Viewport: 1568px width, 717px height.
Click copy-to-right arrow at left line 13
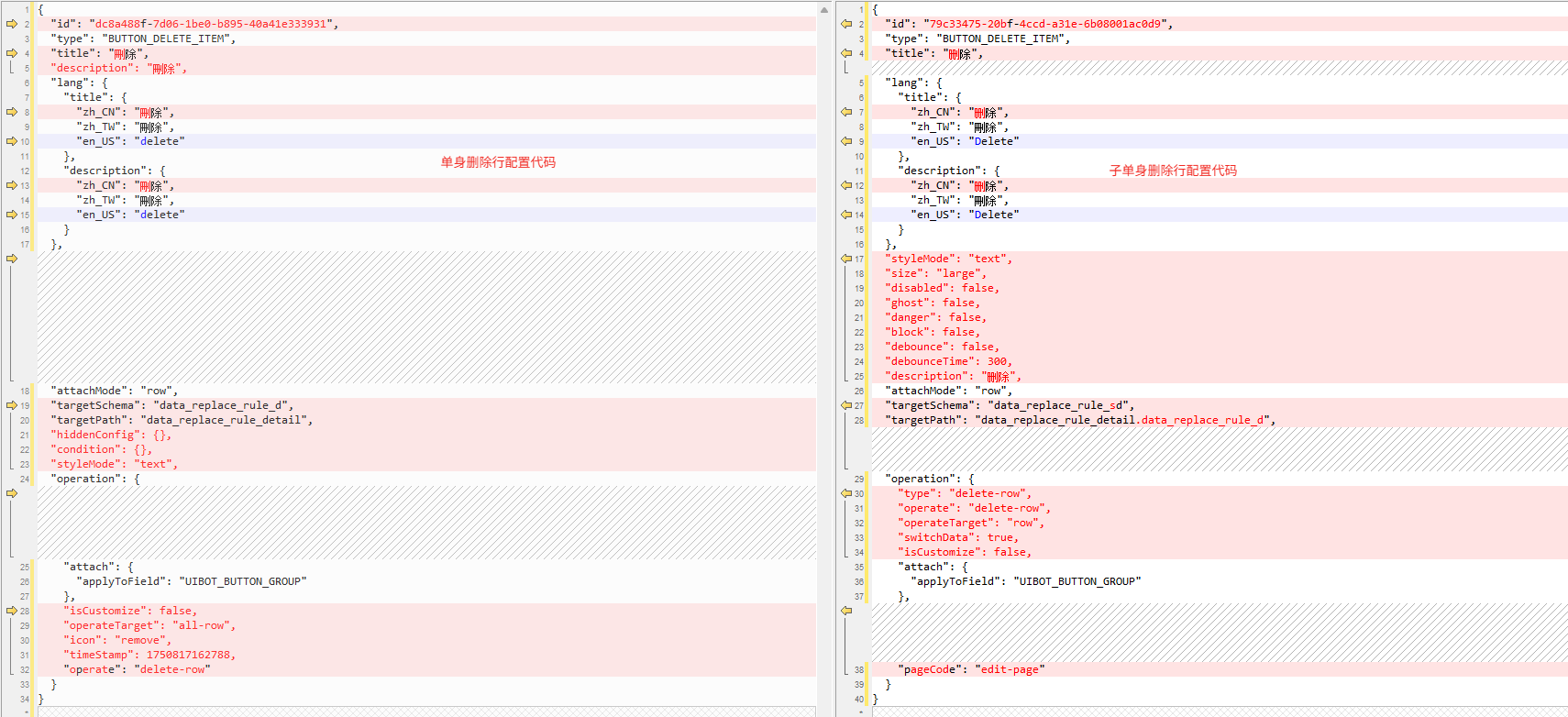click(x=12, y=185)
